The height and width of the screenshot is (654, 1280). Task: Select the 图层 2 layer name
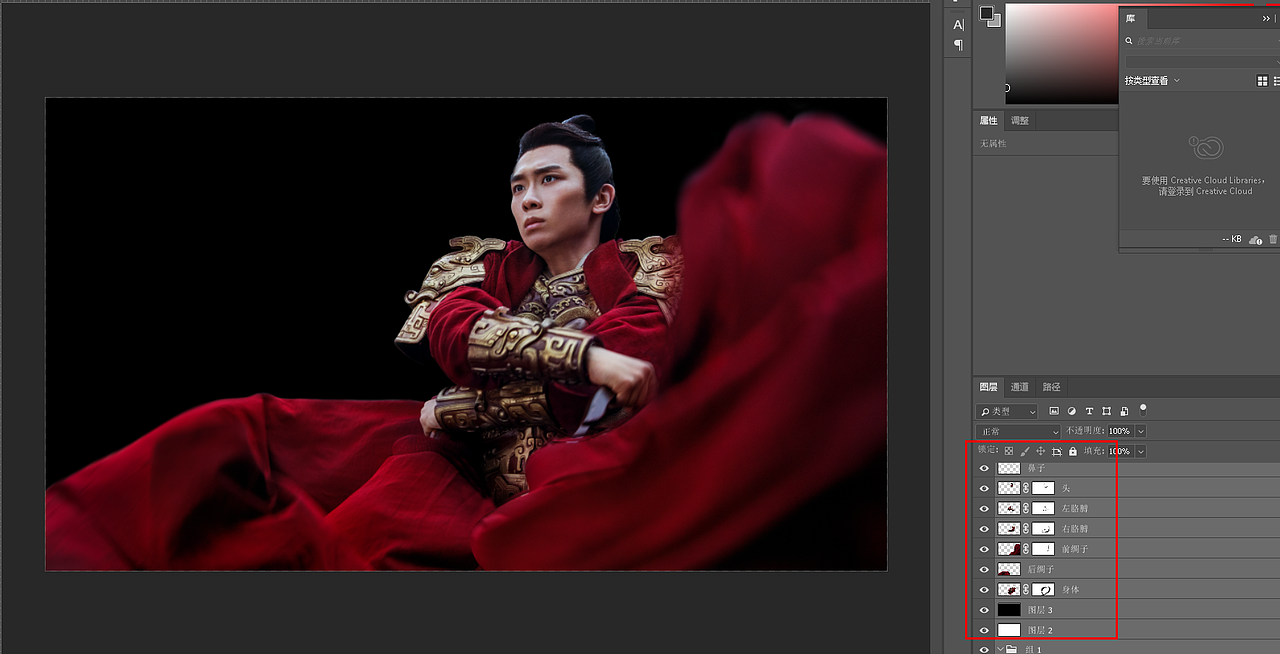pyautogui.click(x=1040, y=630)
